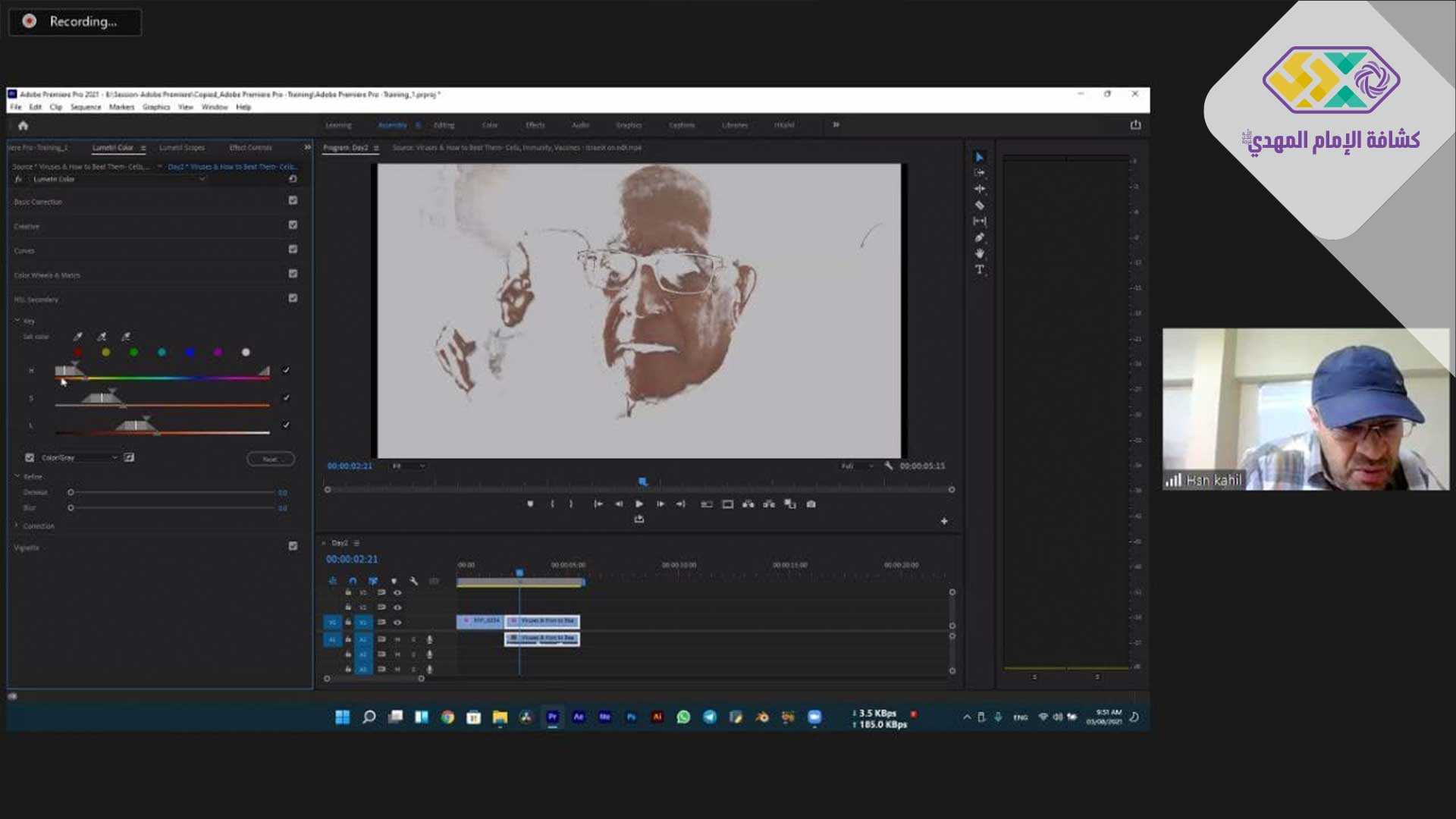Viewport: 1456px width, 819px height.
Task: Click the Export Frame camera icon
Action: tap(811, 504)
